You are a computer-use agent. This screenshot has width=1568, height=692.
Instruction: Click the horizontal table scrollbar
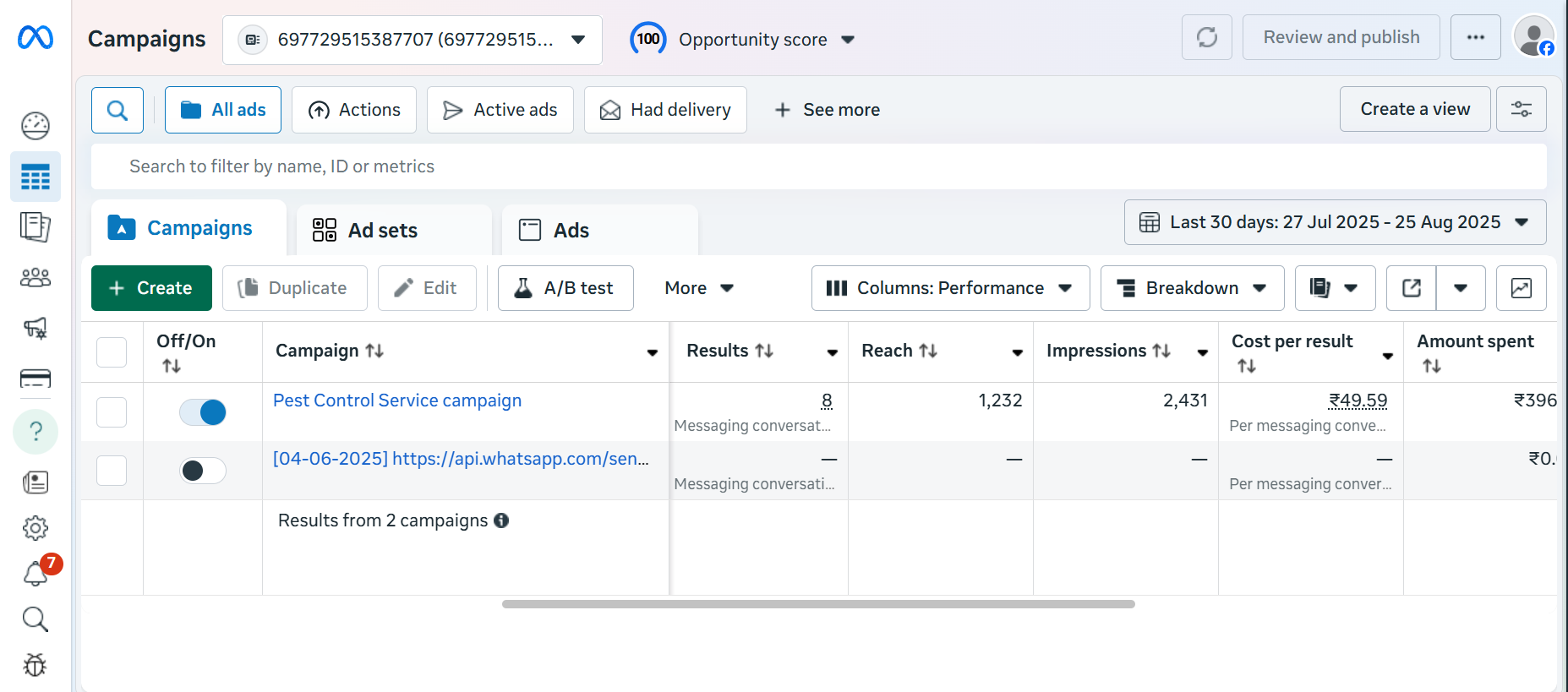coord(817,604)
